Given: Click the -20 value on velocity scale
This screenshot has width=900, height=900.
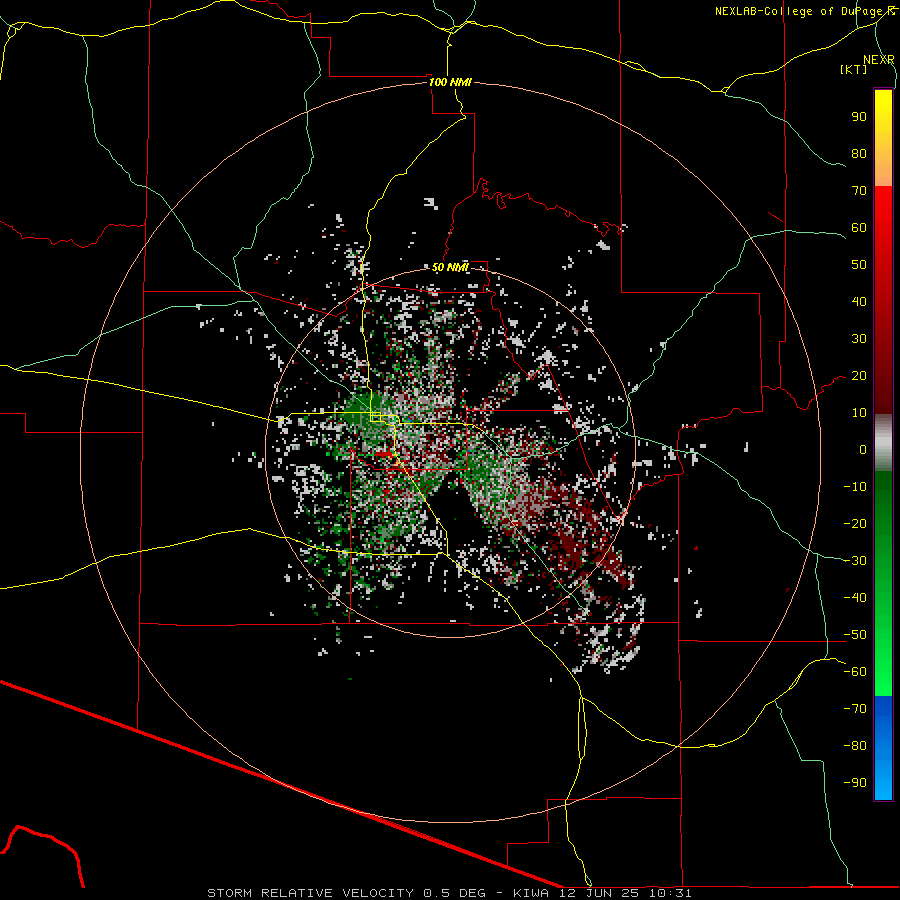Looking at the screenshot, I should (x=855, y=524).
